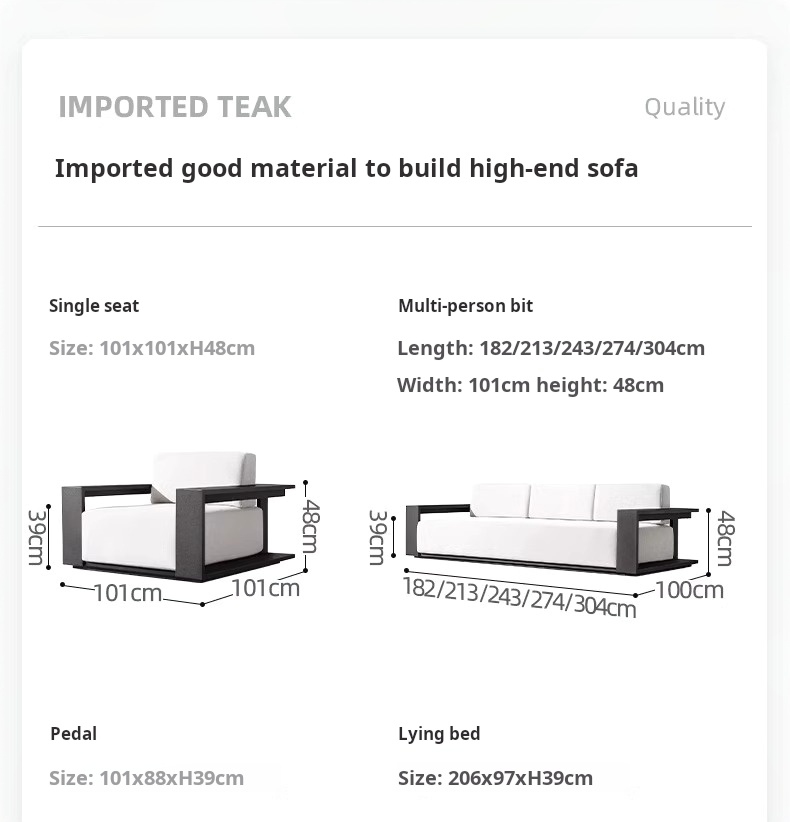Click the Quality label

coord(685,108)
